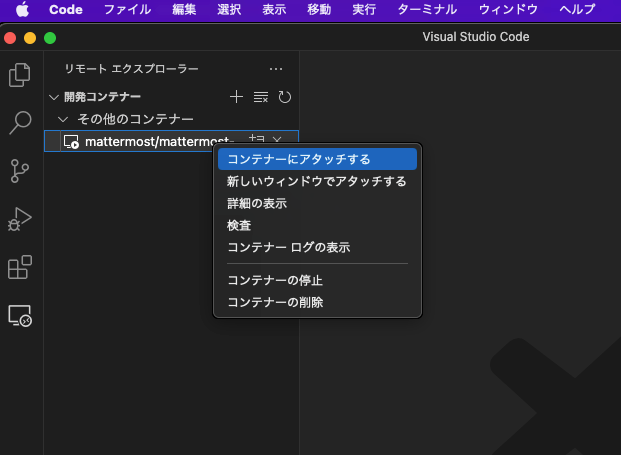Viewport: 621px width, 455px height.
Task: Open the Run and Debug view
Action: [19, 219]
